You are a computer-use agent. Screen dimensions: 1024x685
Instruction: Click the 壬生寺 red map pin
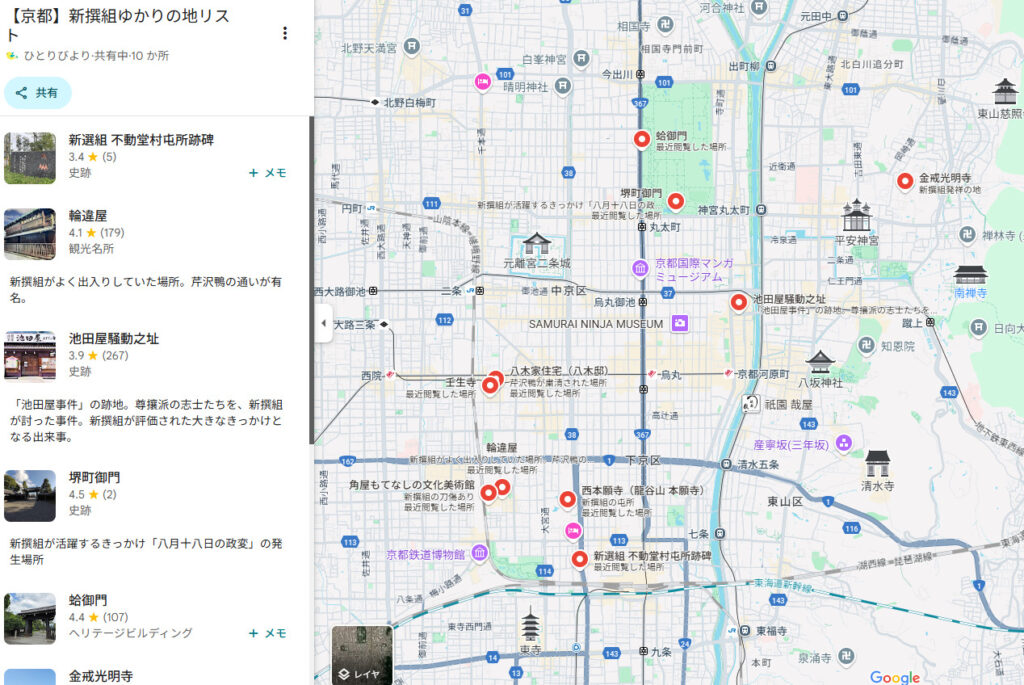pos(490,386)
